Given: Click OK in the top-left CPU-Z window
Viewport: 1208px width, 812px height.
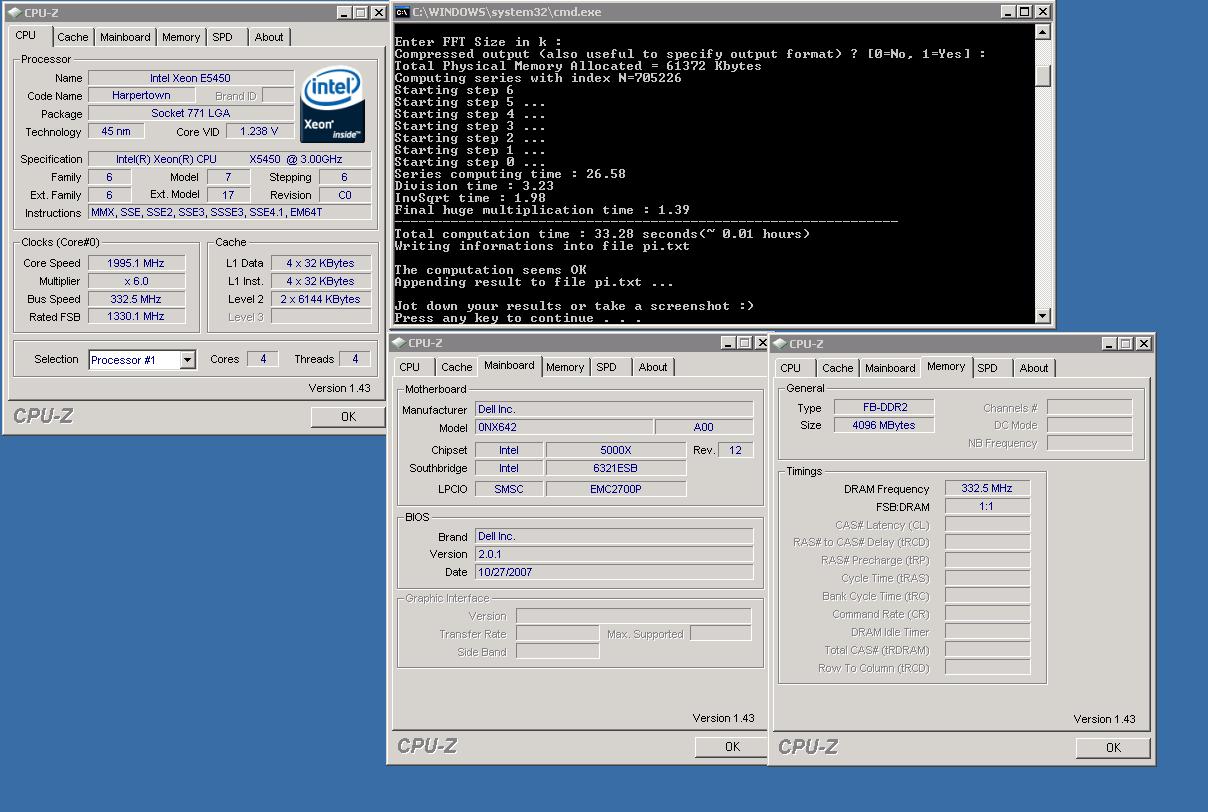Looking at the screenshot, I should click(x=348, y=416).
